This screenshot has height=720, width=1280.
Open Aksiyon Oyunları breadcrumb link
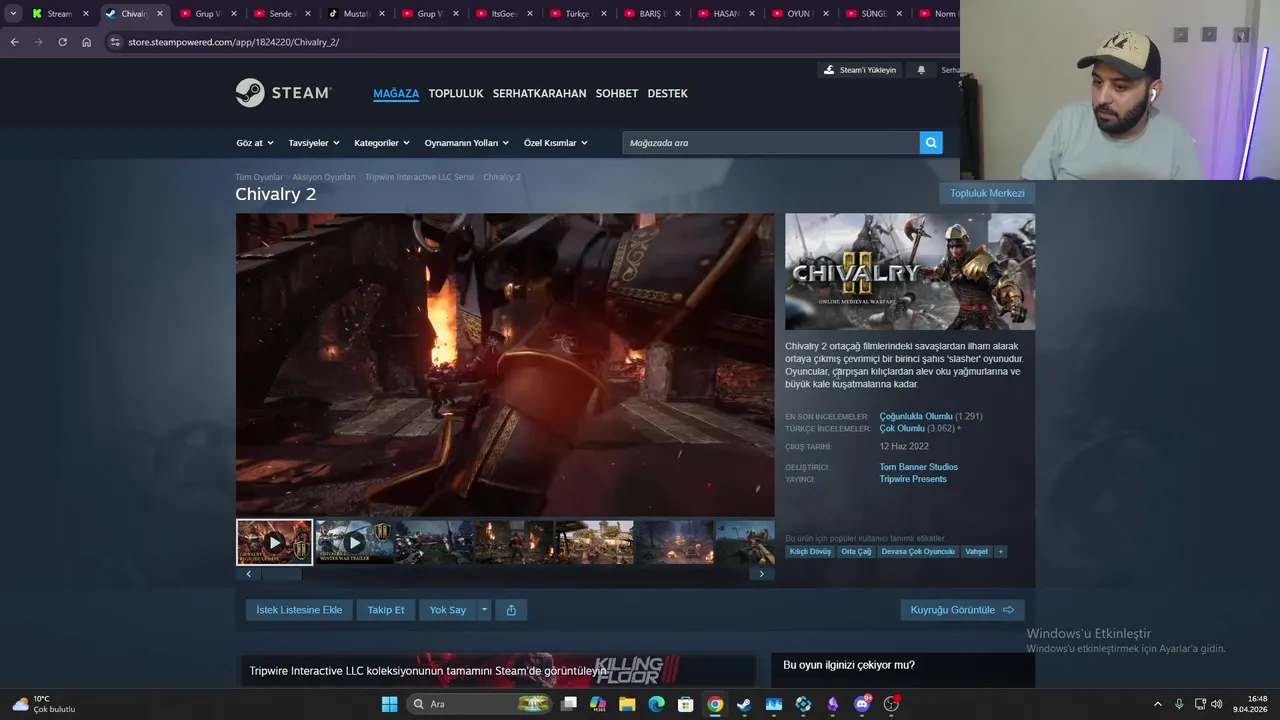coord(324,177)
